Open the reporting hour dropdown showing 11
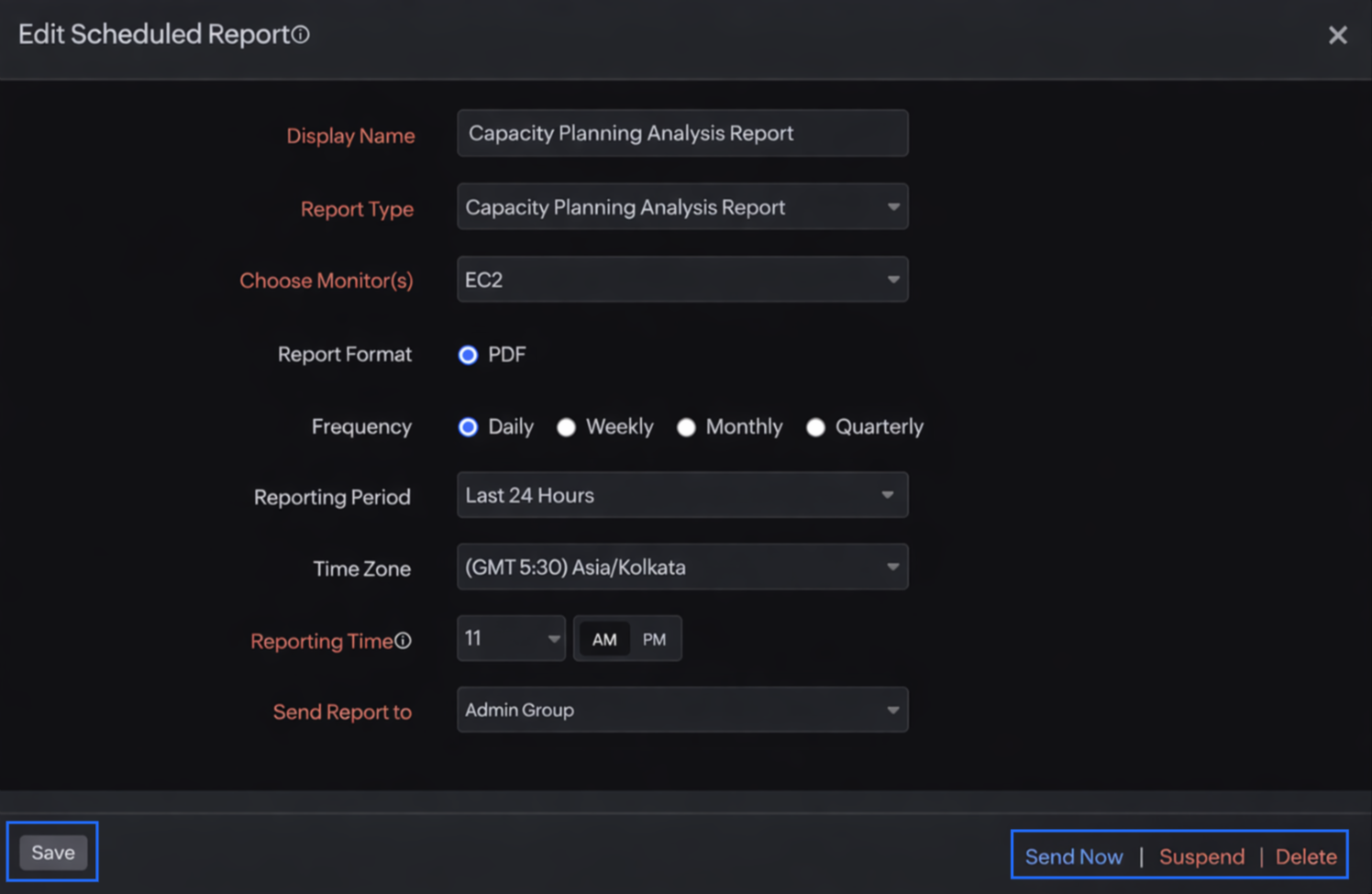The image size is (1372, 894). point(511,638)
